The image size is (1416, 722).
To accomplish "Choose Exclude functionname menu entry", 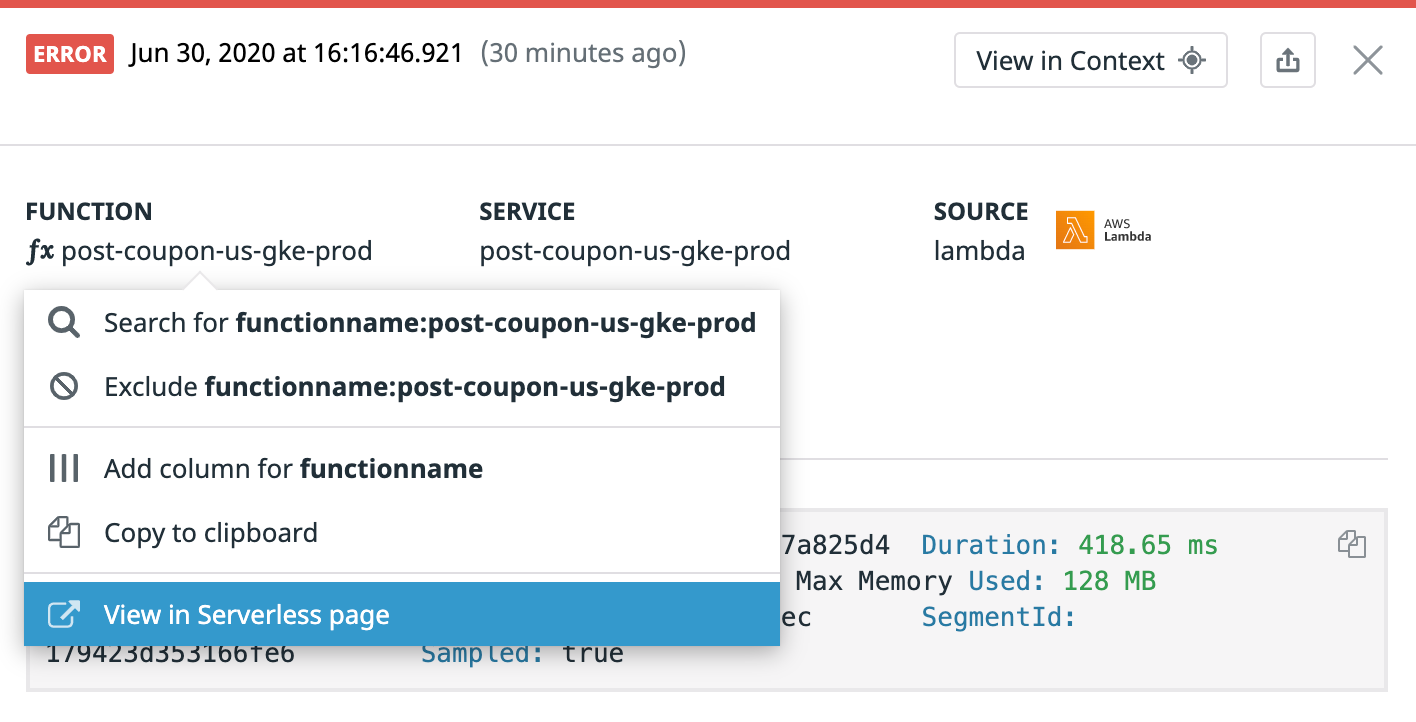I will pyautogui.click(x=414, y=387).
